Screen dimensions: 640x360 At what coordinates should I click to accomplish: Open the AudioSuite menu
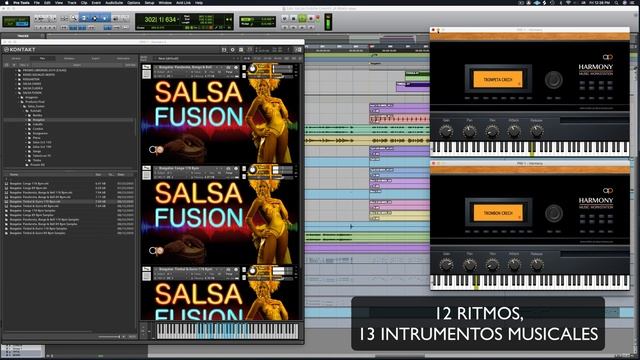114,2
